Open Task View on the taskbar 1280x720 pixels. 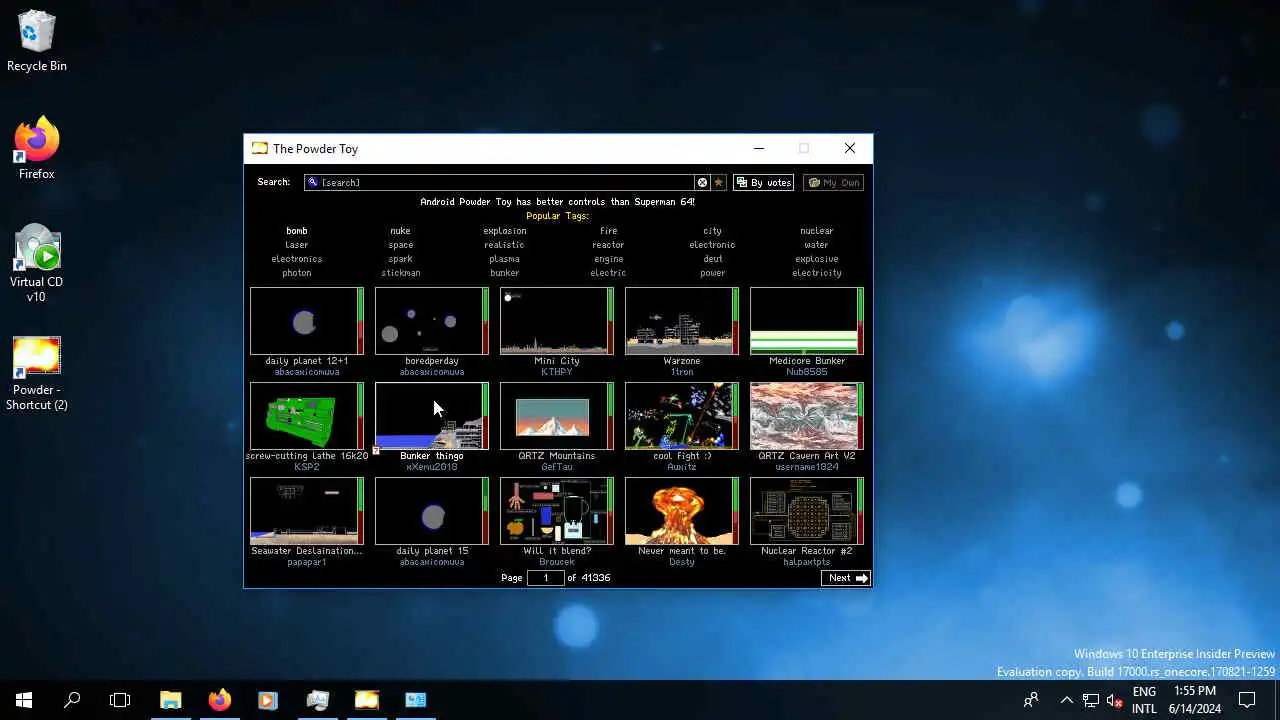point(120,700)
